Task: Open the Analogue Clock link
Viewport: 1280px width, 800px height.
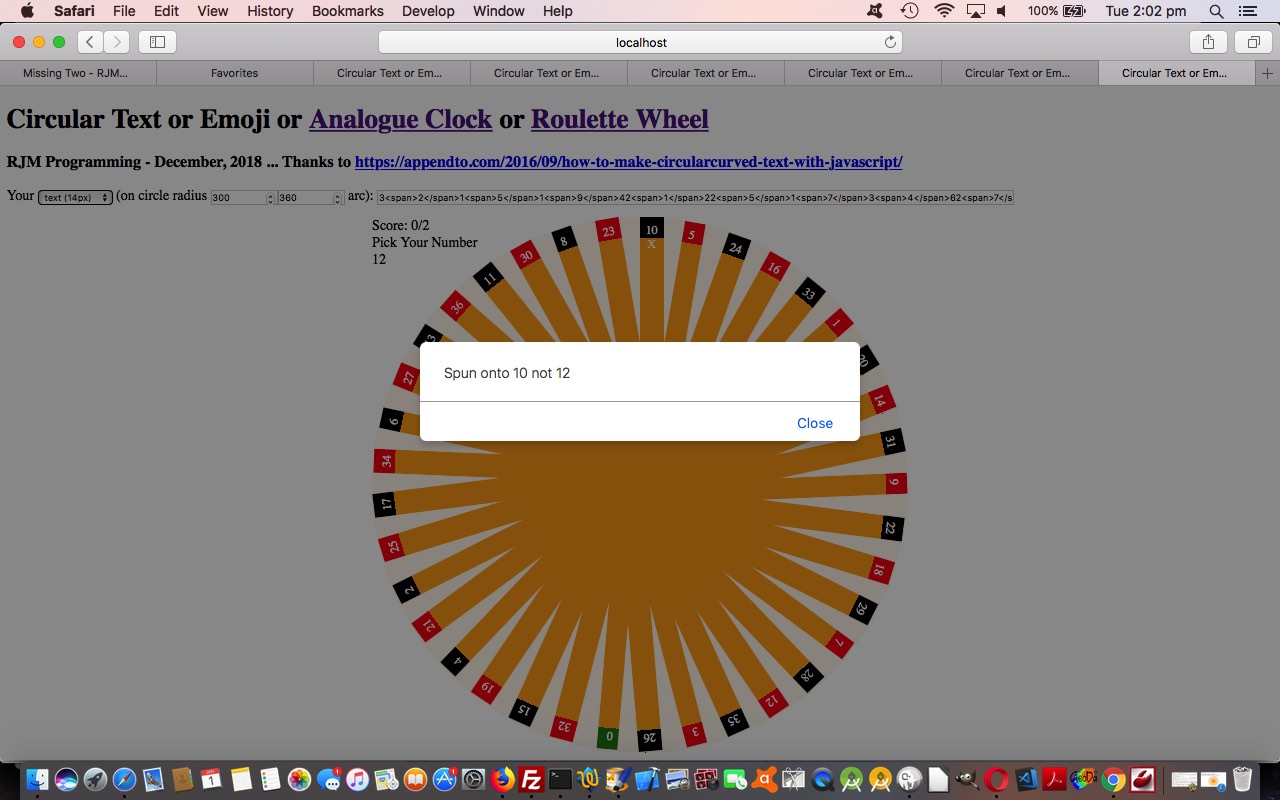Action: (x=400, y=119)
